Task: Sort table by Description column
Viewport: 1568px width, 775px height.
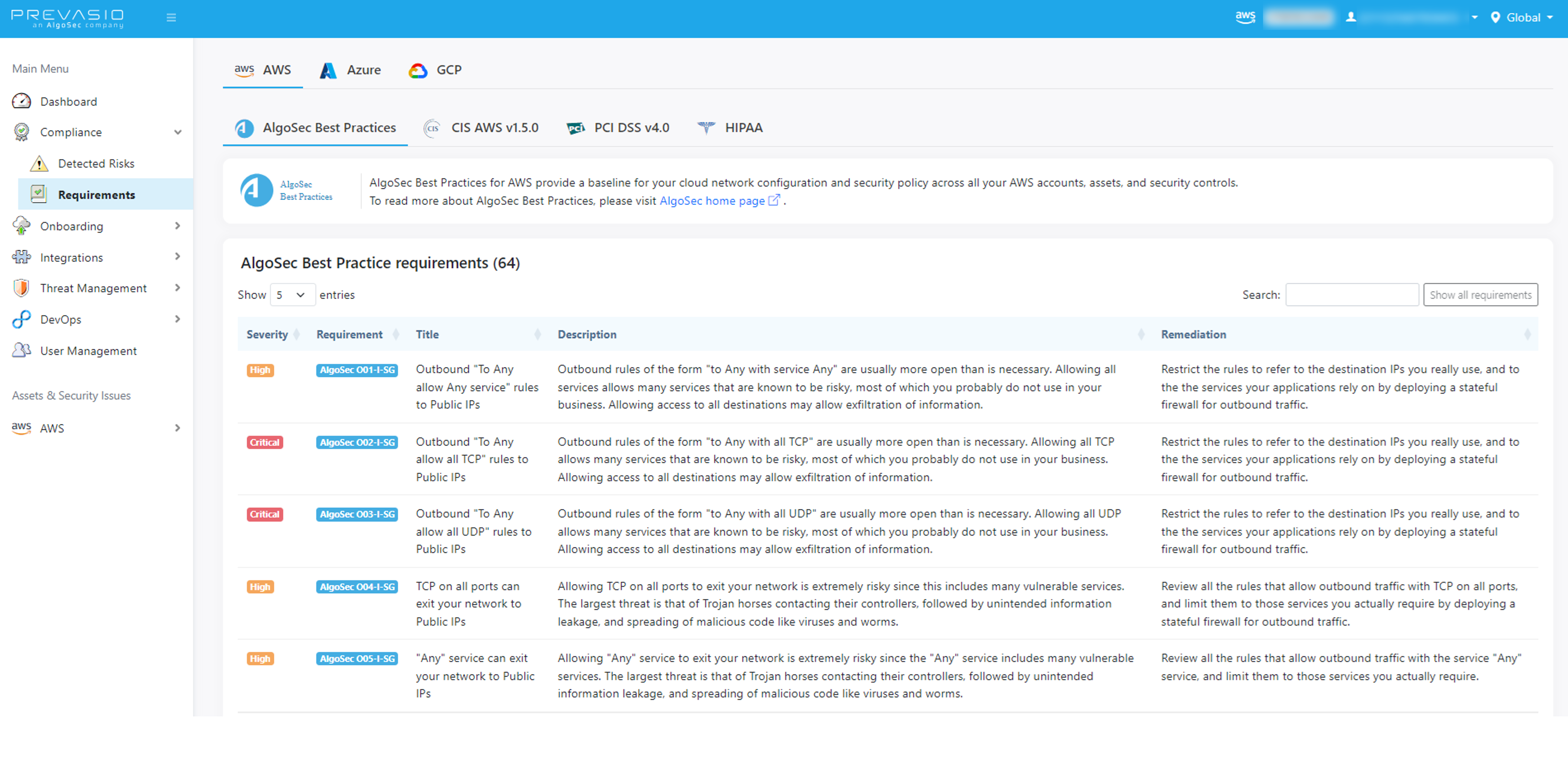Action: pos(850,334)
